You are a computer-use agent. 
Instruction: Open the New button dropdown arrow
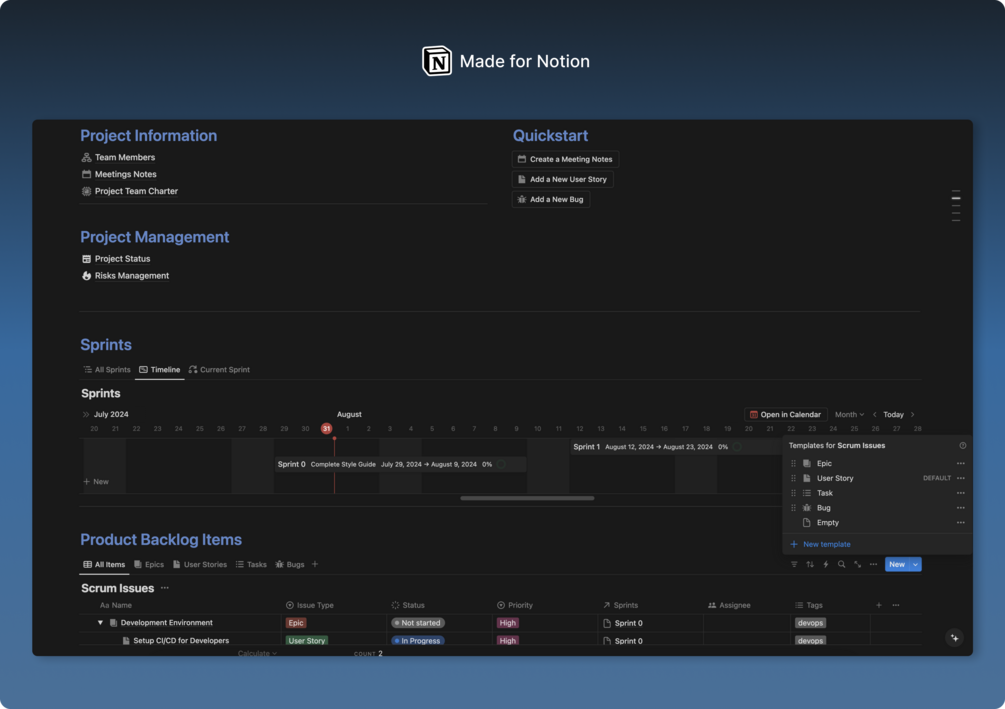[x=915, y=564]
